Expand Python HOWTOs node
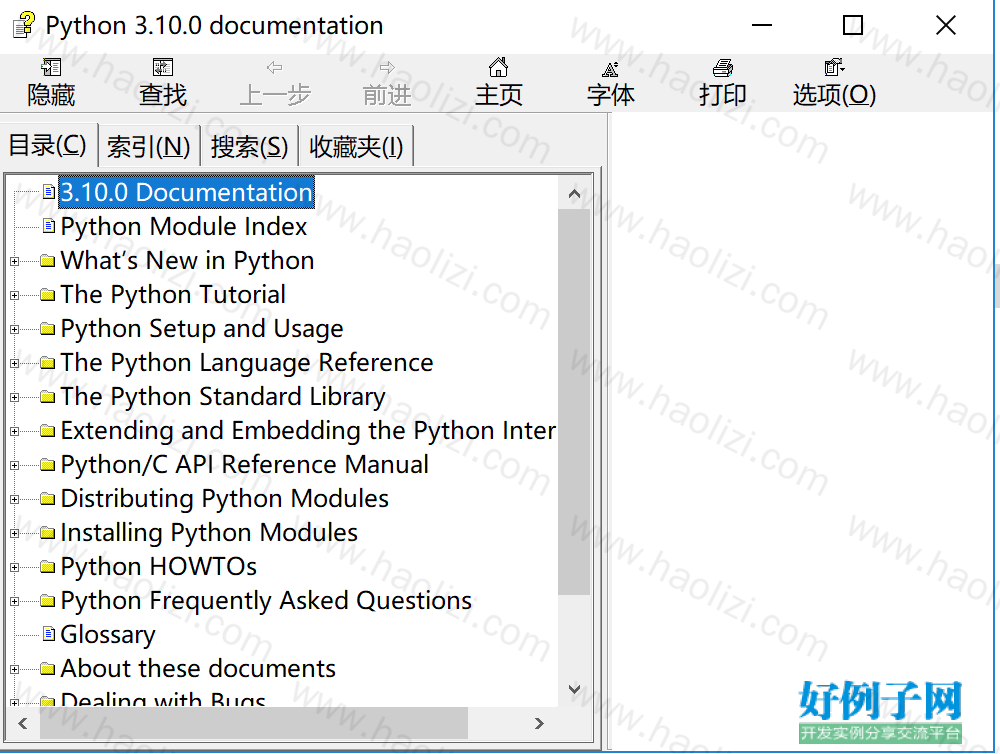This screenshot has width=1000, height=754. point(15,568)
